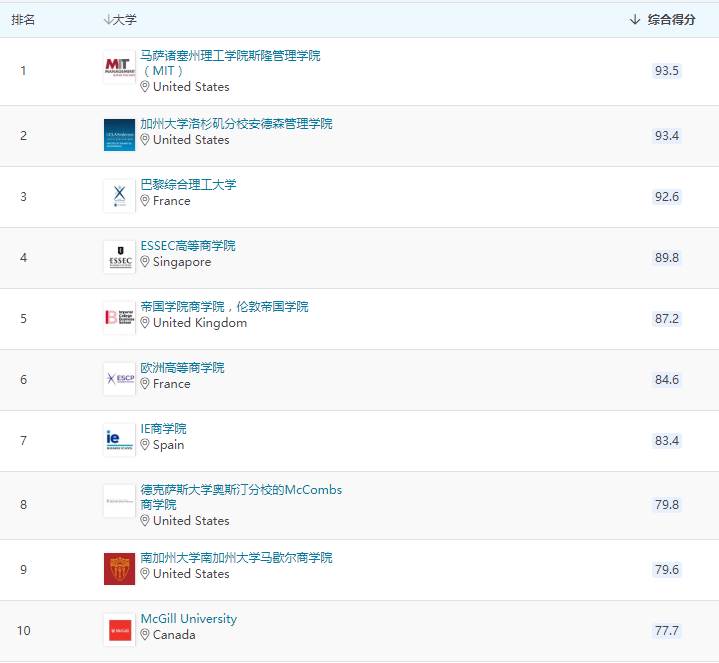Screen dimensions: 719x663
Task: Click the ie Business School logo
Action: tap(119, 440)
